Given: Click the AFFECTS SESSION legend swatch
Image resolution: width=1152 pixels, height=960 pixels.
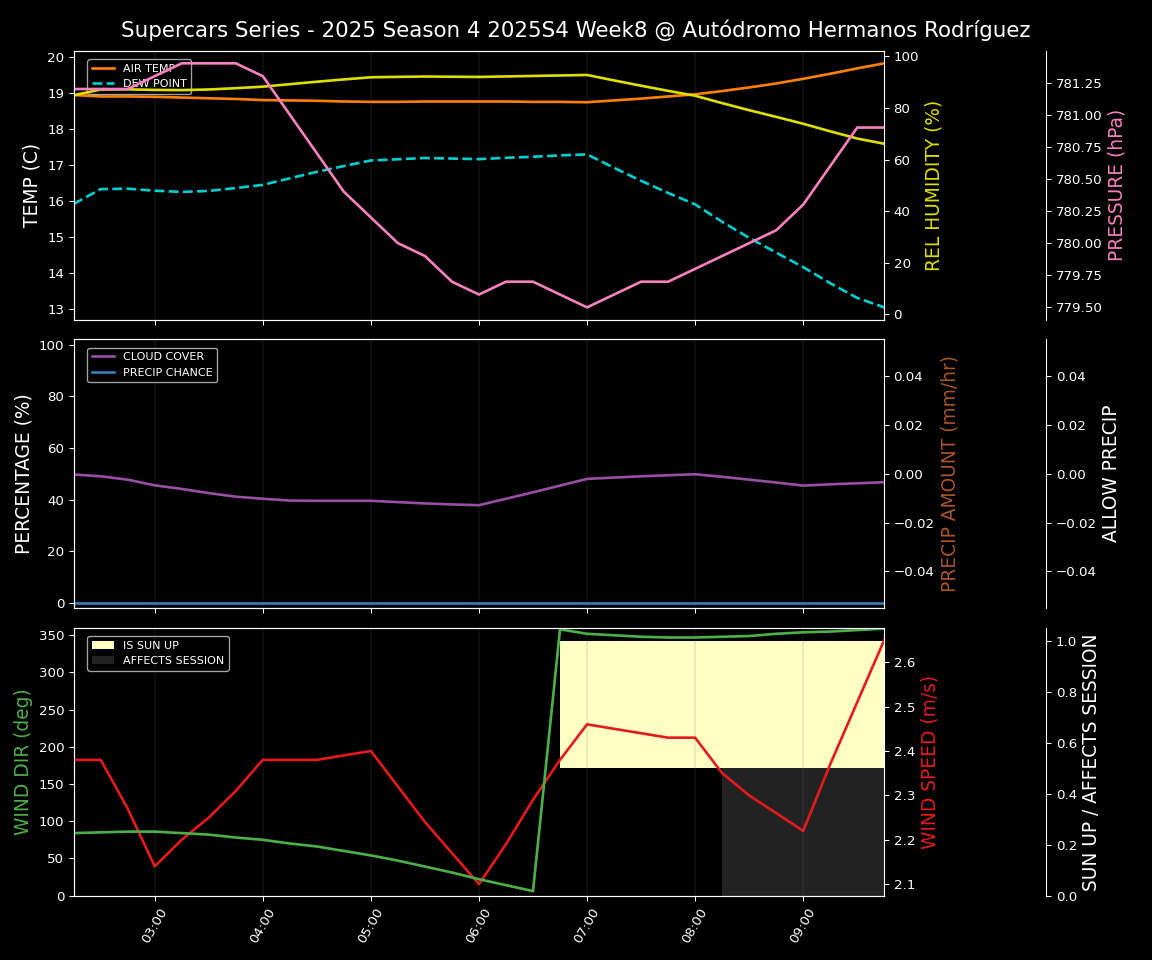Looking at the screenshot, I should [x=103, y=661].
